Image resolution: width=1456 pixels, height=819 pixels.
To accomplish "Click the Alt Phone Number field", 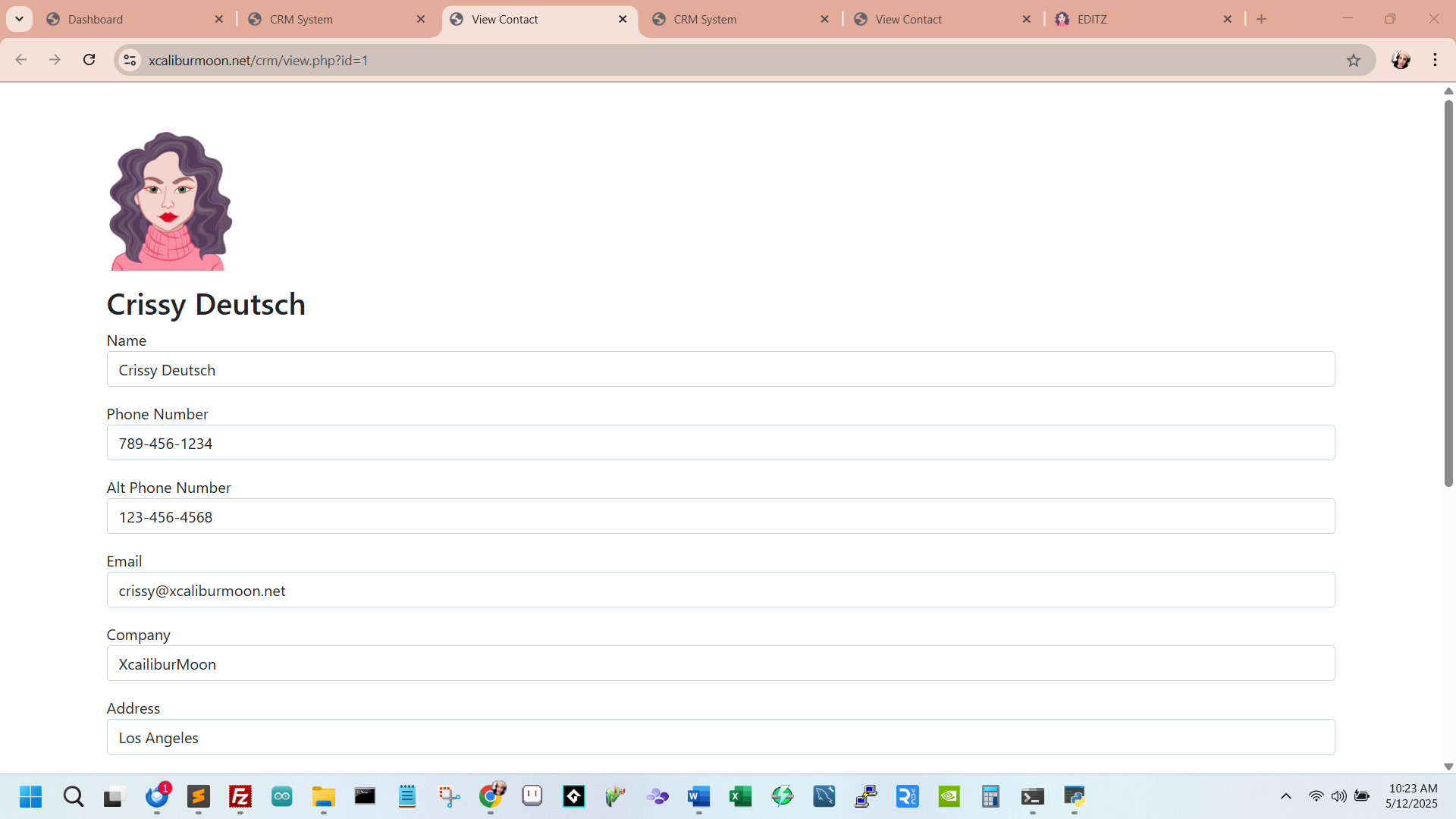I will [x=720, y=516].
